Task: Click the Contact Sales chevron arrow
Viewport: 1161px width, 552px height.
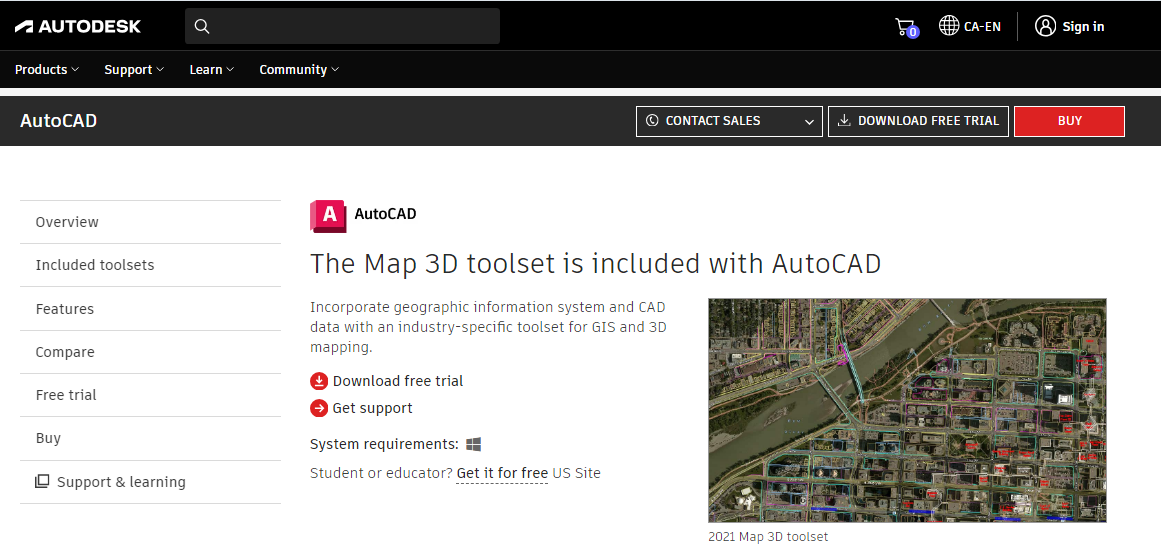Action: click(x=809, y=122)
